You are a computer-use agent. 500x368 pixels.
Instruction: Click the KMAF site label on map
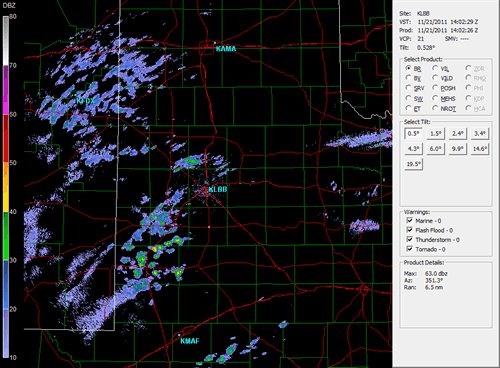pyautogui.click(x=190, y=341)
